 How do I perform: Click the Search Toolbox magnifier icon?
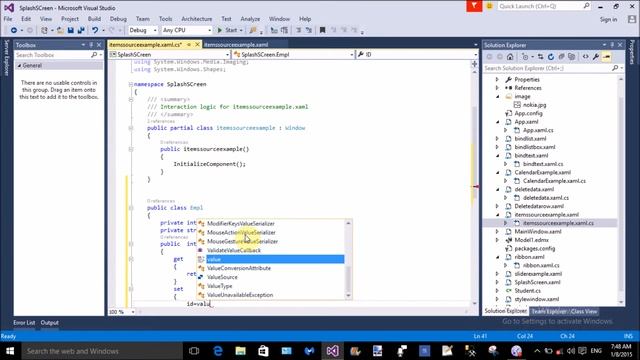point(94,55)
